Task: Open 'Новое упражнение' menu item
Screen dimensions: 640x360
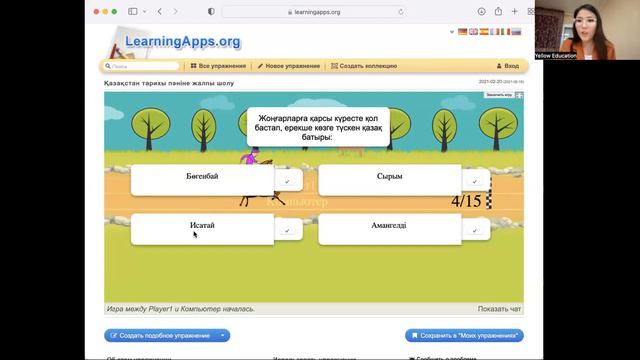Action: (289, 66)
